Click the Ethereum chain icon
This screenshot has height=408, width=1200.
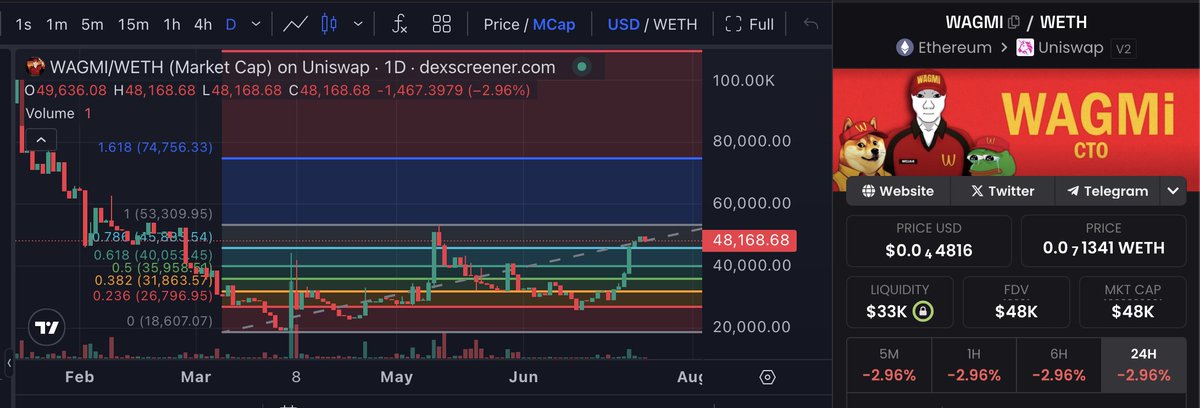[x=905, y=47]
